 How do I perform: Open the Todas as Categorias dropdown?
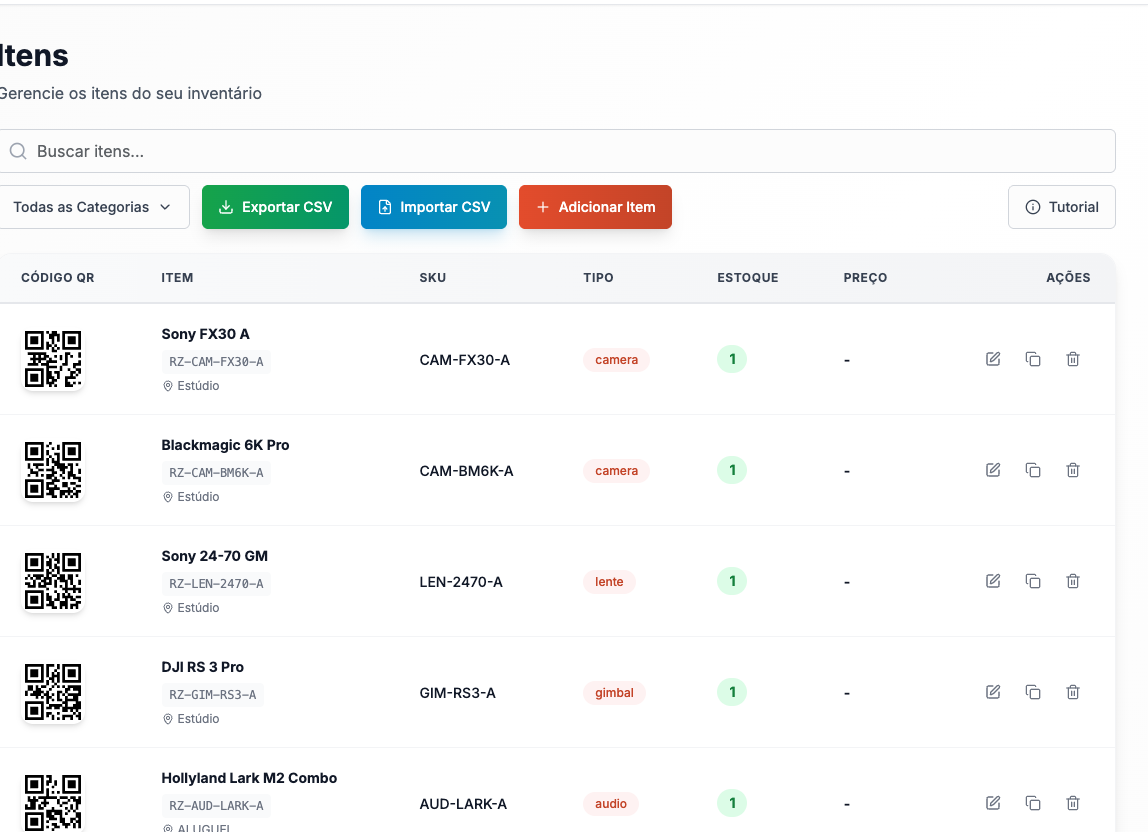pyautogui.click(x=93, y=207)
